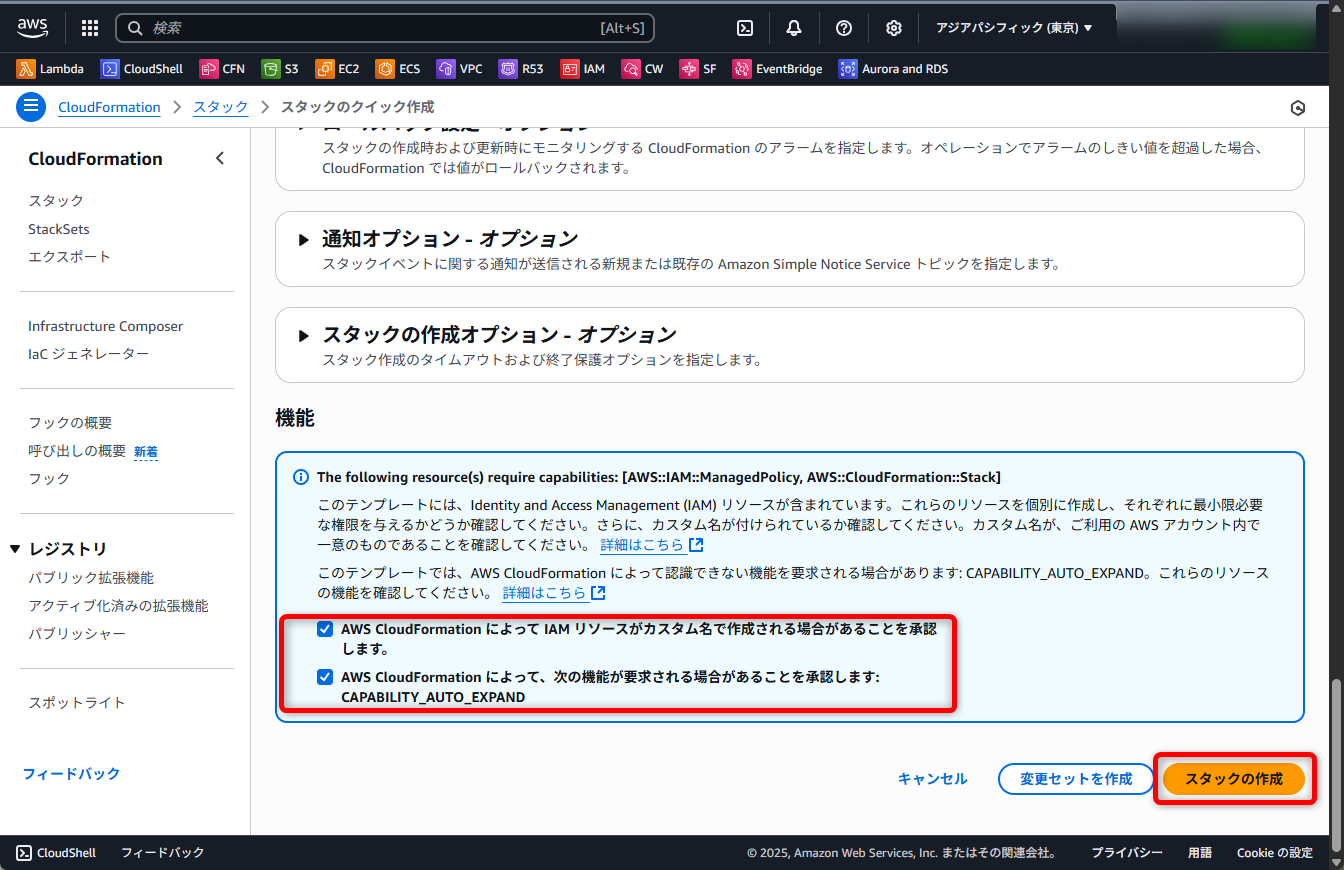Open the Lambda shortcut

[x=50, y=69]
